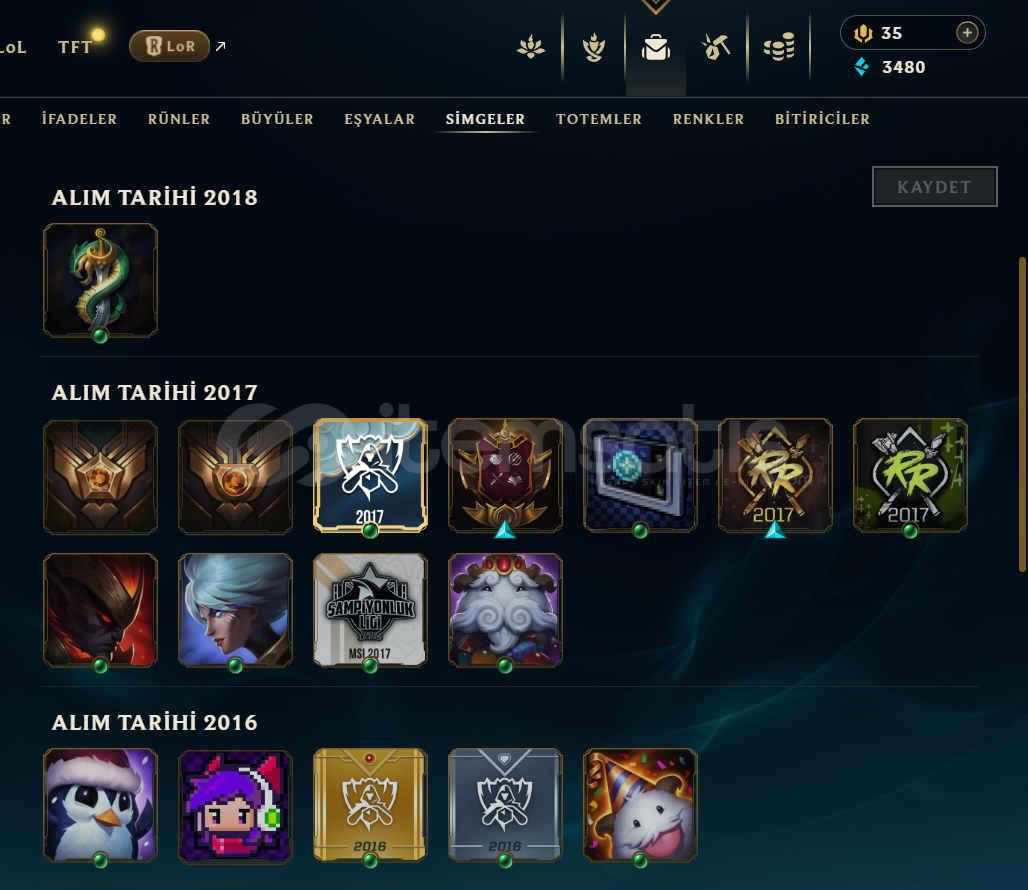Image resolution: width=1028 pixels, height=890 pixels.
Task: Open the LoR external launch arrow
Action: (x=221, y=46)
